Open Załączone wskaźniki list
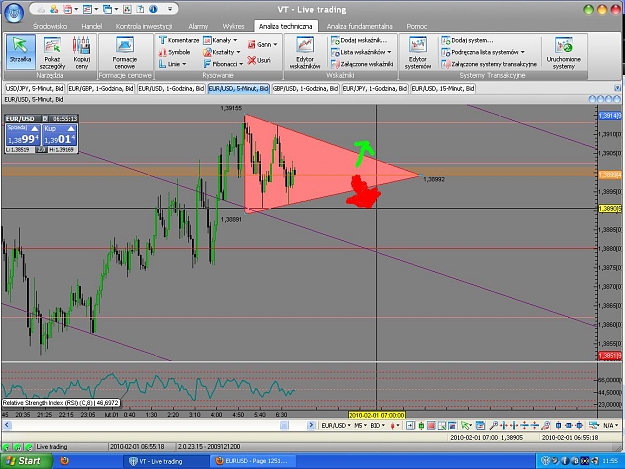Viewport: 625px width, 469px height. click(x=362, y=64)
